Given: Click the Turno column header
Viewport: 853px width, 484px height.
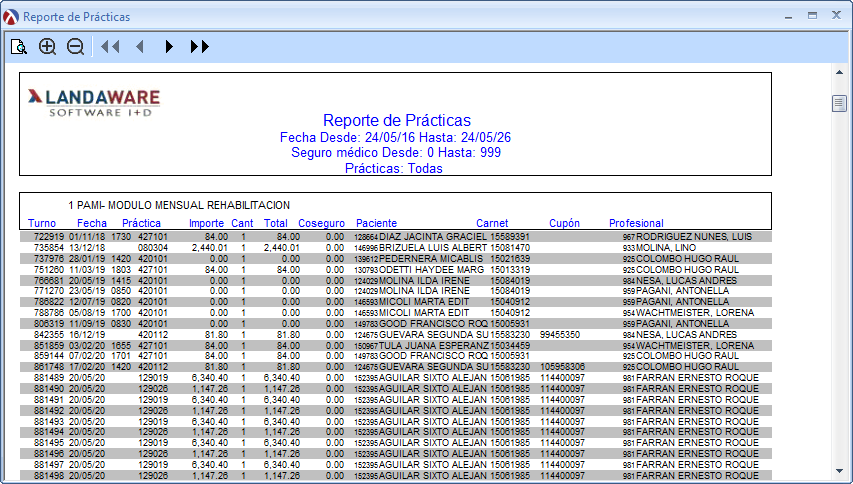Looking at the screenshot, I should point(42,223).
